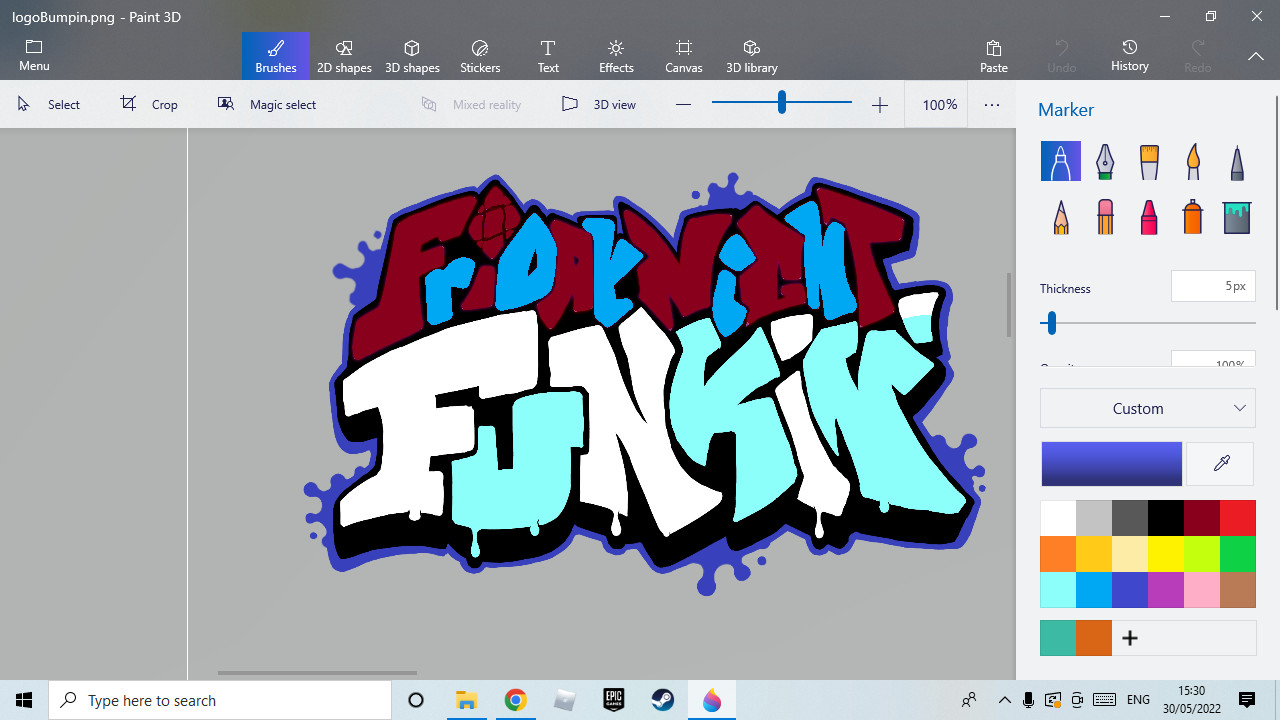Screen dimensions: 1280x720
Task: Click the canvas vertical scrollbar
Action: point(1008,304)
